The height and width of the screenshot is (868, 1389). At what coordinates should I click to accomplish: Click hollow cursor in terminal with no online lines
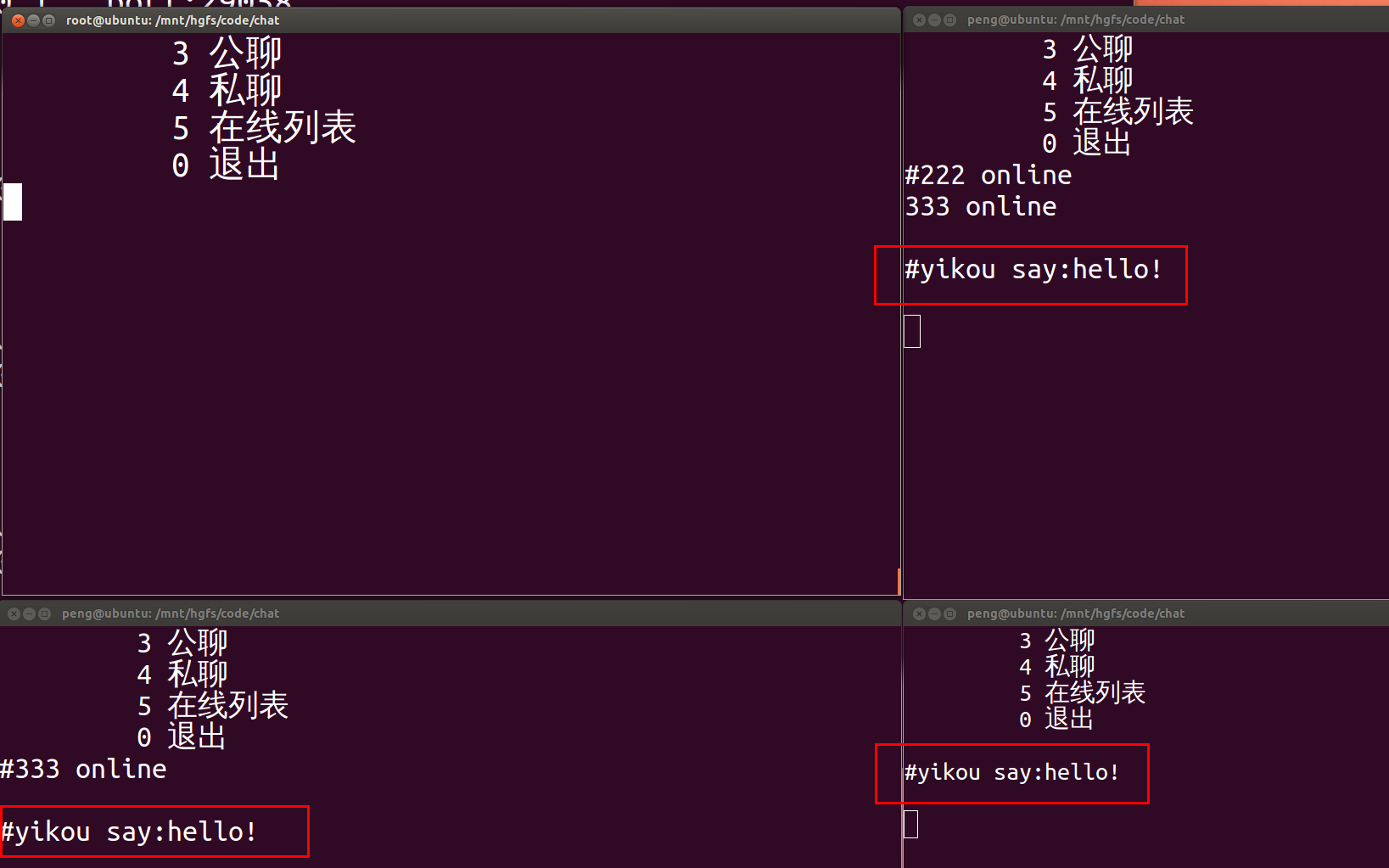pos(911,824)
